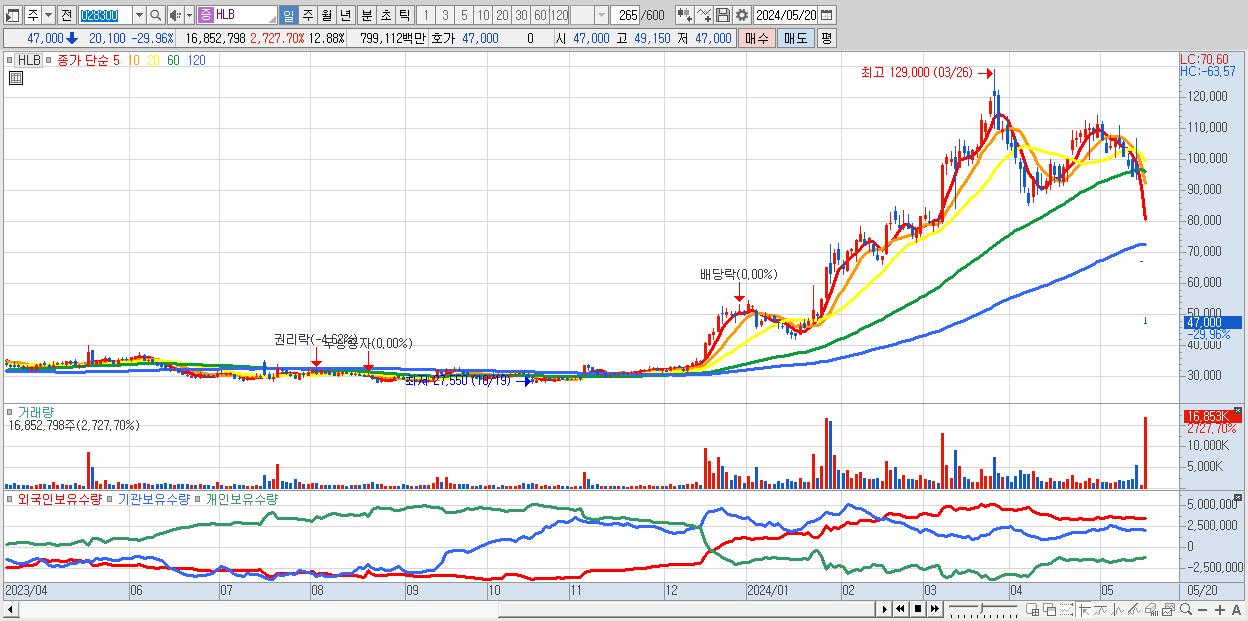Click the oscillating line chart icon at bottom
The height and width of the screenshot is (621, 1248).
pos(1118,610)
